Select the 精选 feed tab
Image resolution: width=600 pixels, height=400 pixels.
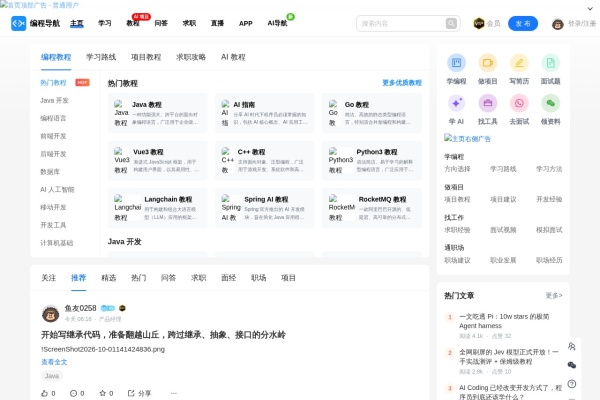[108, 278]
